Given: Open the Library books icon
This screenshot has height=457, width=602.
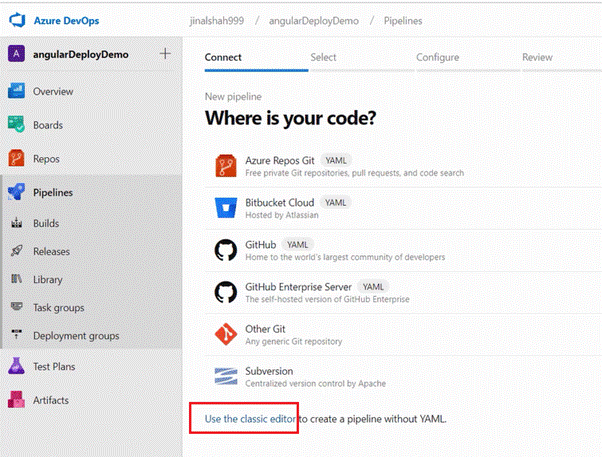Looking at the screenshot, I should coord(17,279).
